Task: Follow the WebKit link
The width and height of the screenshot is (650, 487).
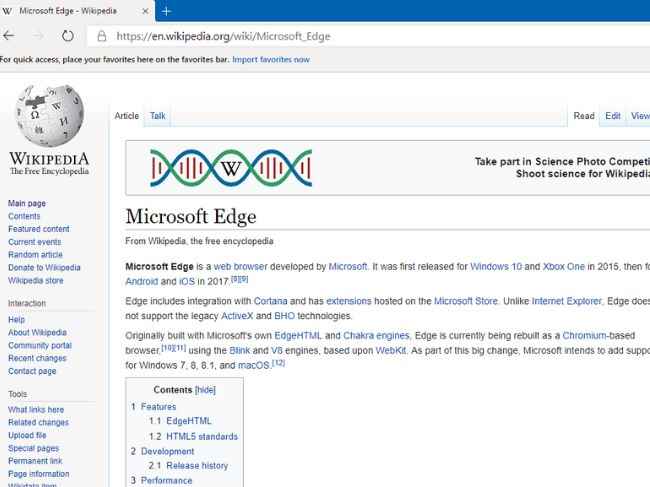Action: 390,351
